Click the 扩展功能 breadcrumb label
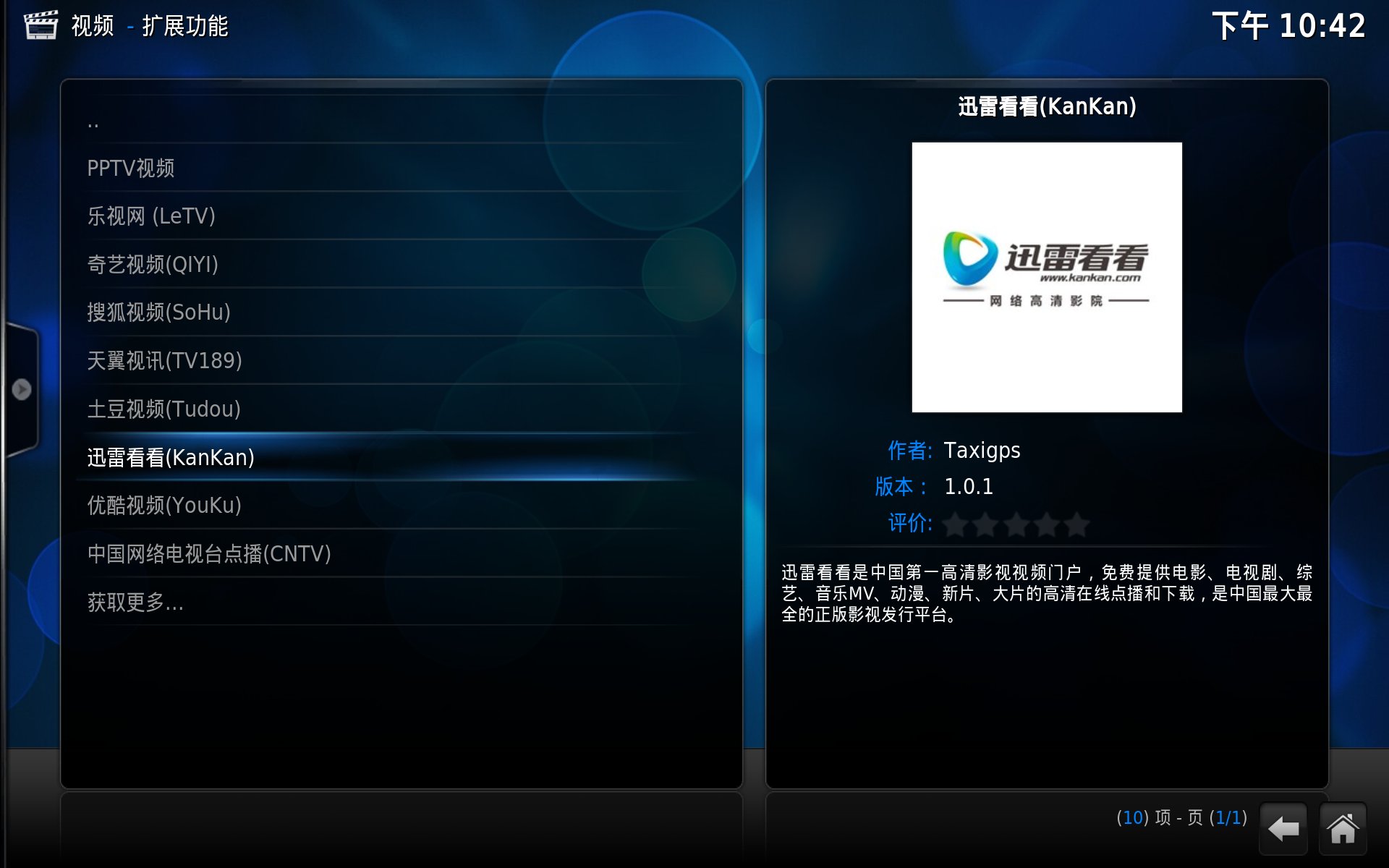 (x=185, y=26)
